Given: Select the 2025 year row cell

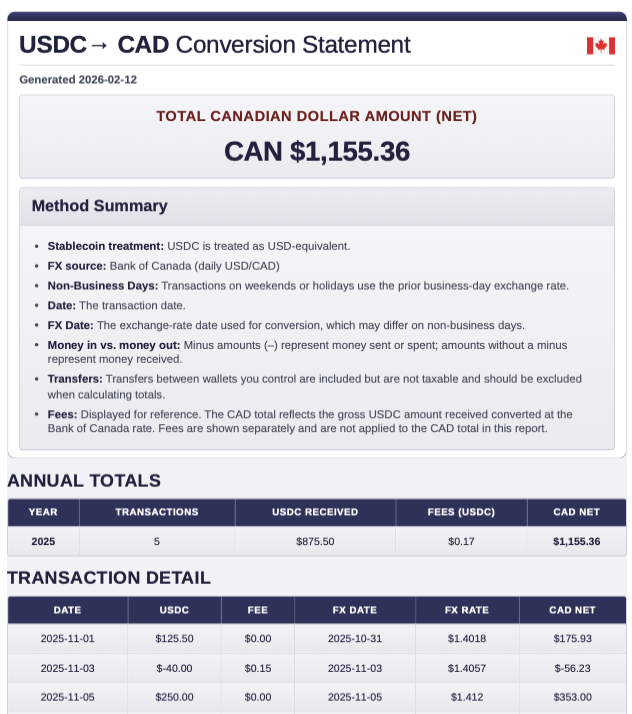Looking at the screenshot, I should coord(43,541).
